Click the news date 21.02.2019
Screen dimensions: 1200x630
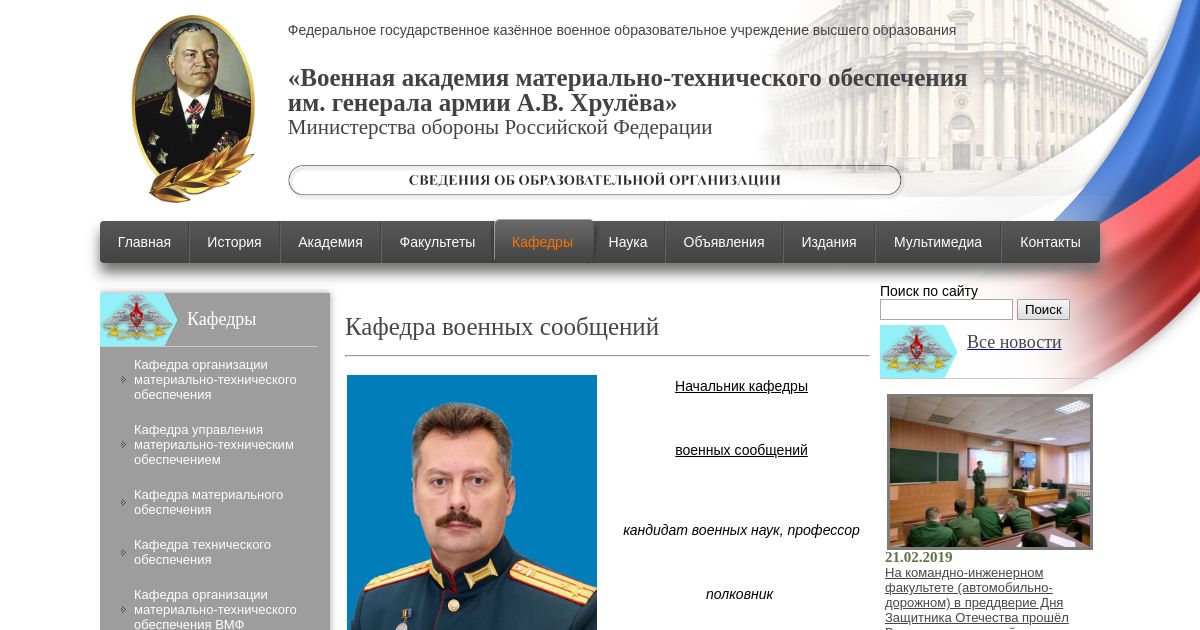pyautogui.click(x=919, y=557)
